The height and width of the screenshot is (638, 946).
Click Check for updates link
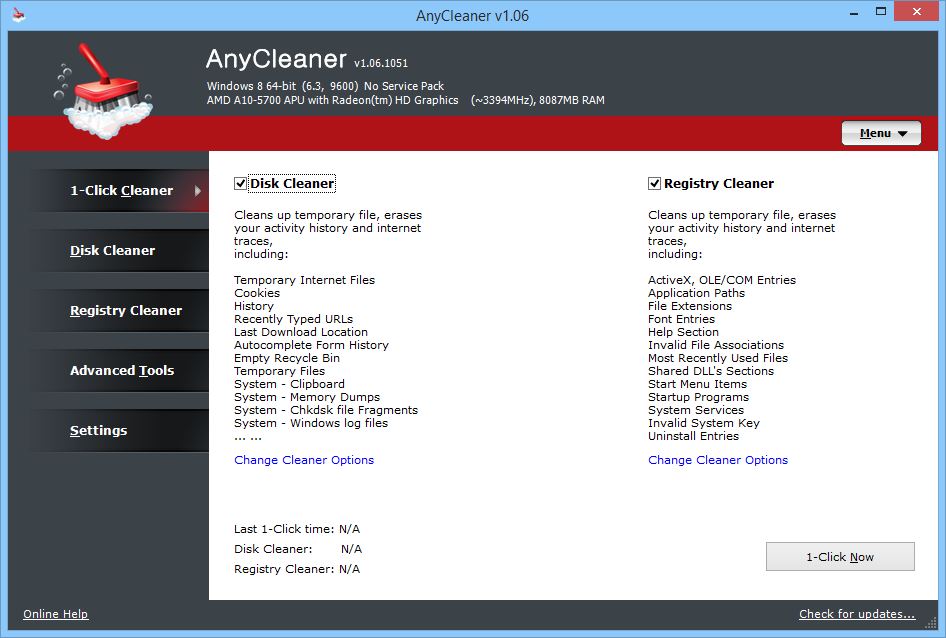857,614
